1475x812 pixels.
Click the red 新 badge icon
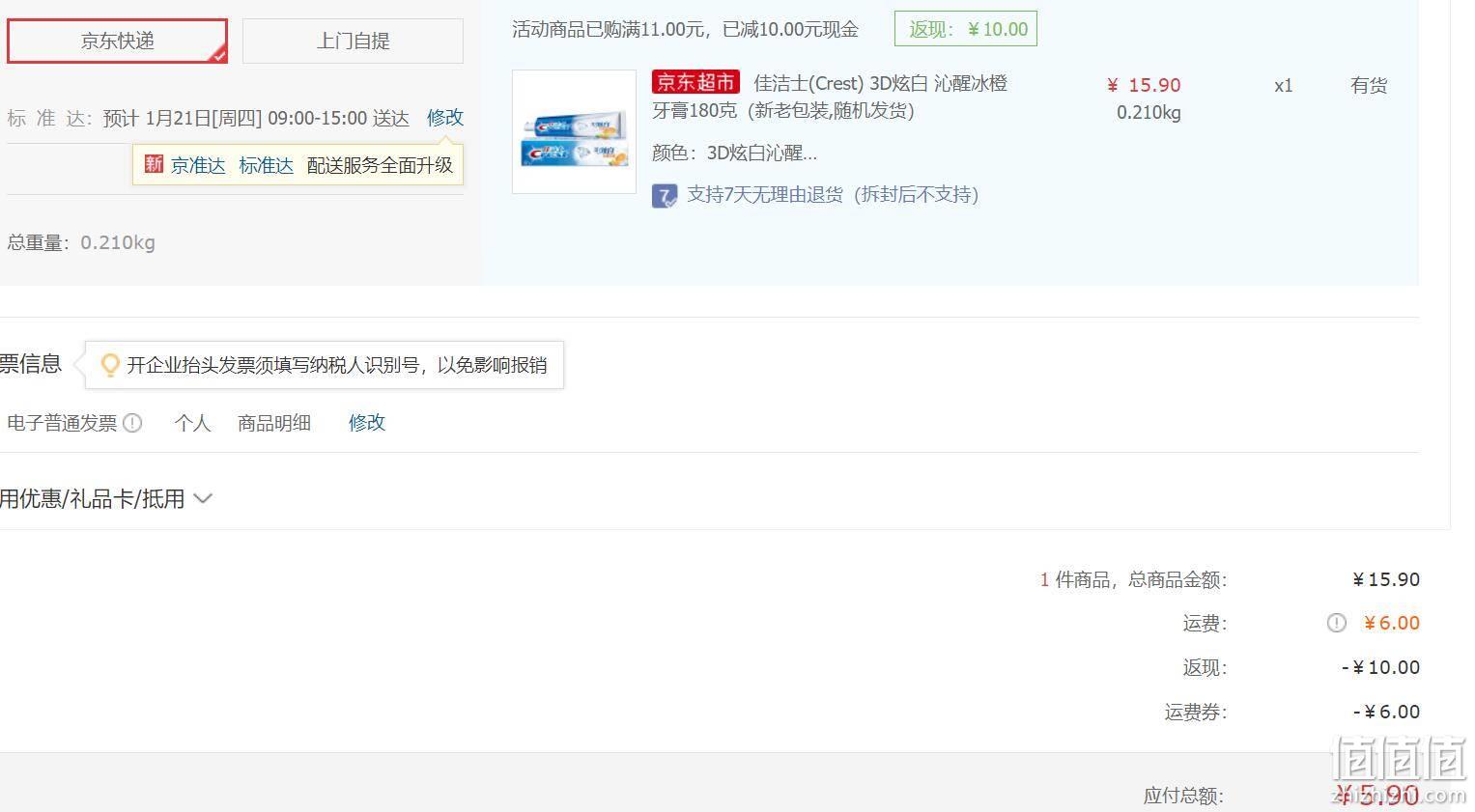154,164
